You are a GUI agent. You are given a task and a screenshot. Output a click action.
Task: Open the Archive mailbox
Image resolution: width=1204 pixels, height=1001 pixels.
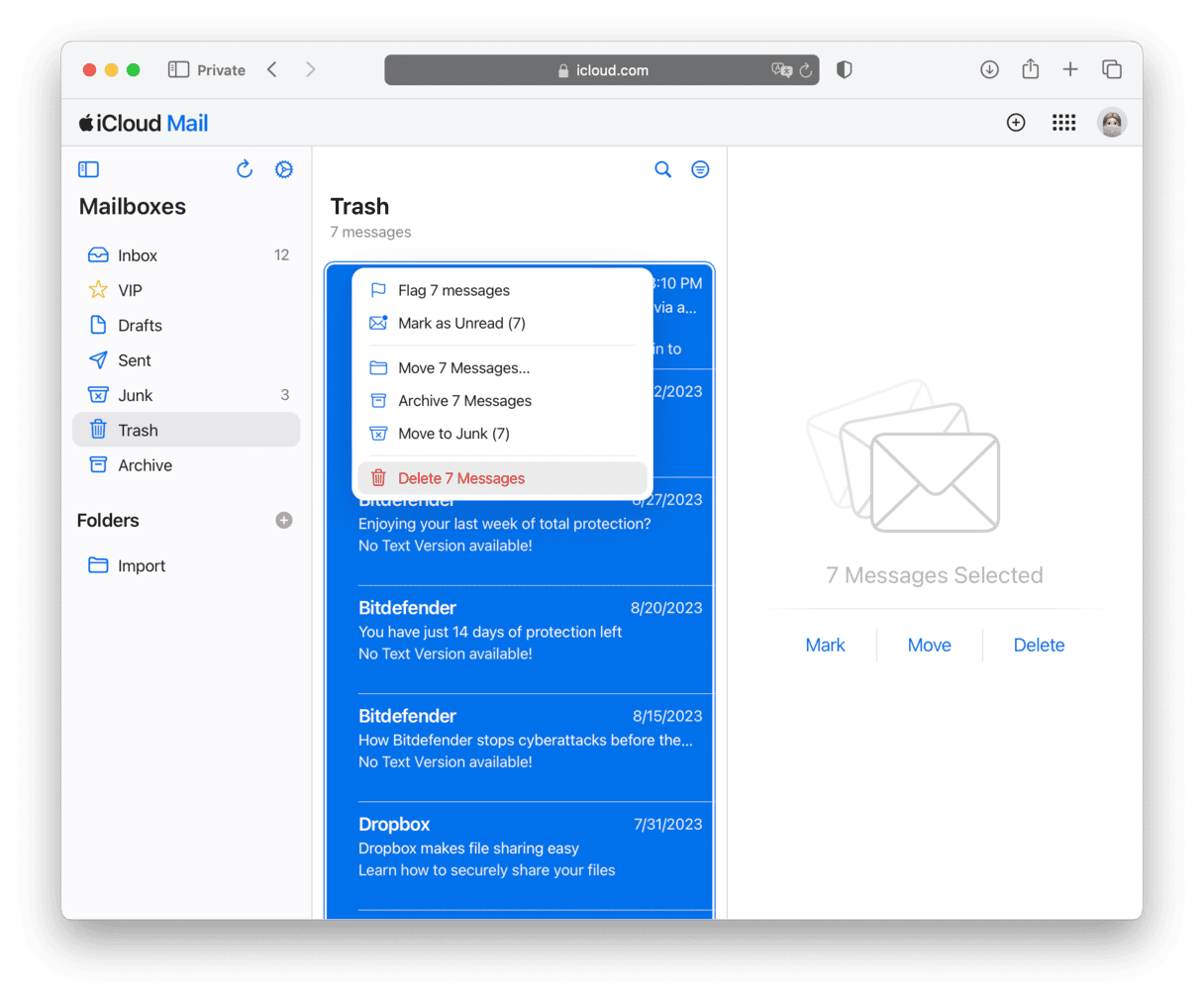click(x=186, y=465)
